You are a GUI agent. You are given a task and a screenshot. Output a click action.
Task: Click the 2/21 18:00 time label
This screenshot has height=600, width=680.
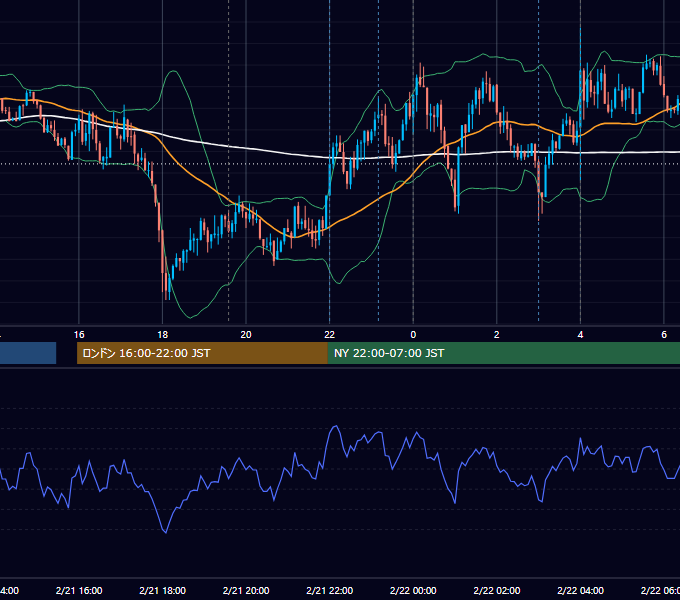163,590
